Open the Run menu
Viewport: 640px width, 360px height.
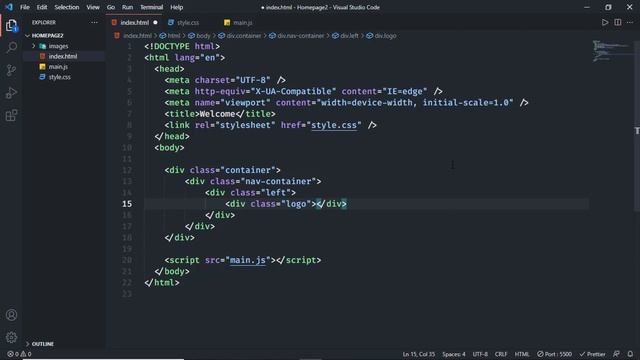click(x=127, y=7)
